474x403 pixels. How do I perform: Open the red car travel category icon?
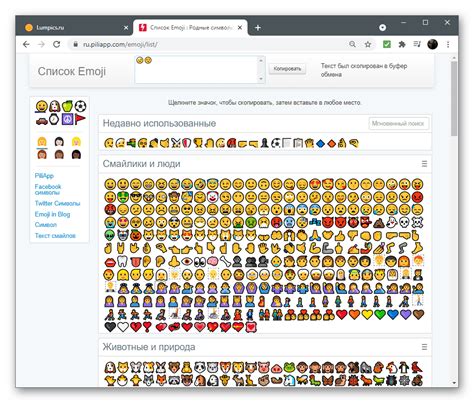click(42, 120)
